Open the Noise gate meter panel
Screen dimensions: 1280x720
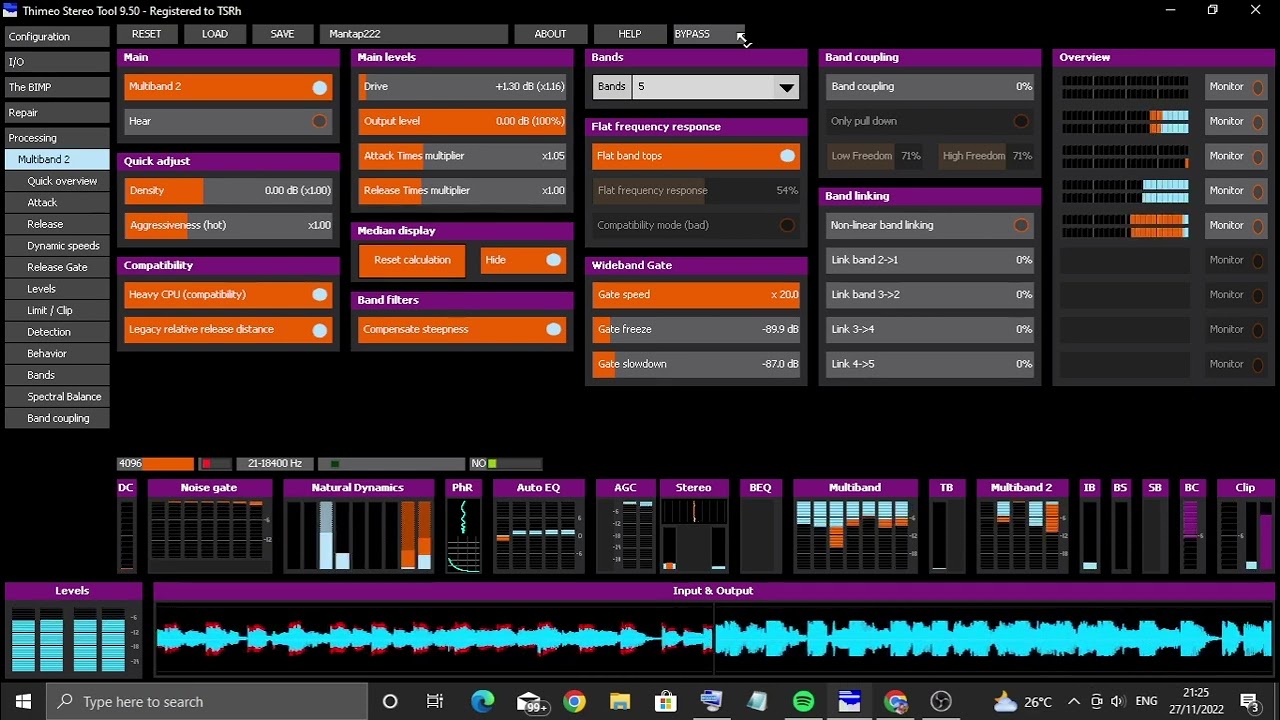(x=209, y=526)
